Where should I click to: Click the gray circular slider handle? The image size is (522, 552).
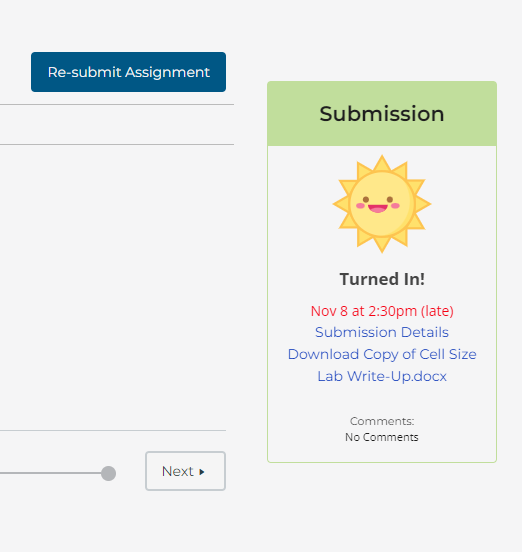[x=108, y=473]
